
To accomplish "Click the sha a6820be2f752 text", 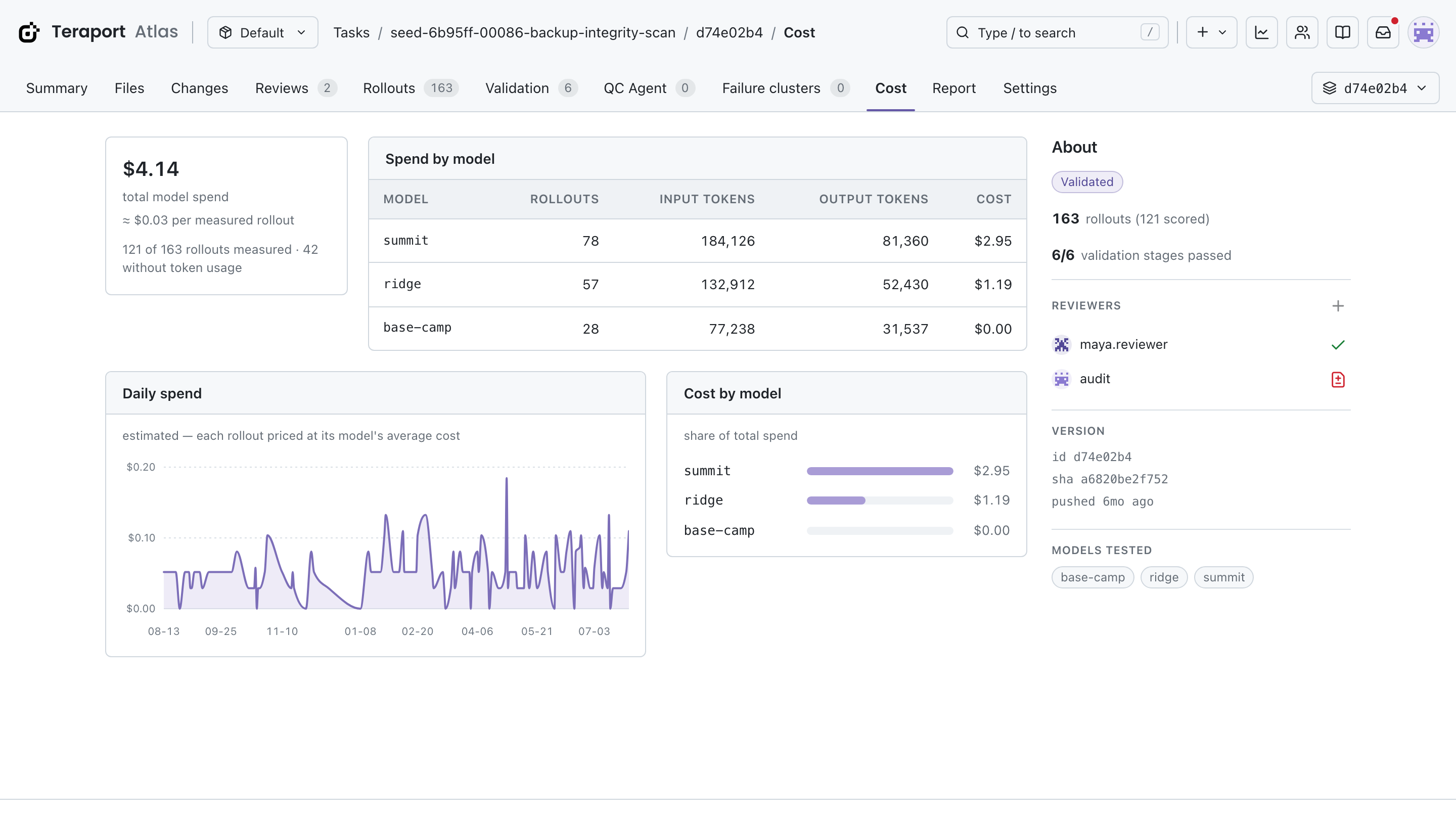I will tap(1109, 479).
